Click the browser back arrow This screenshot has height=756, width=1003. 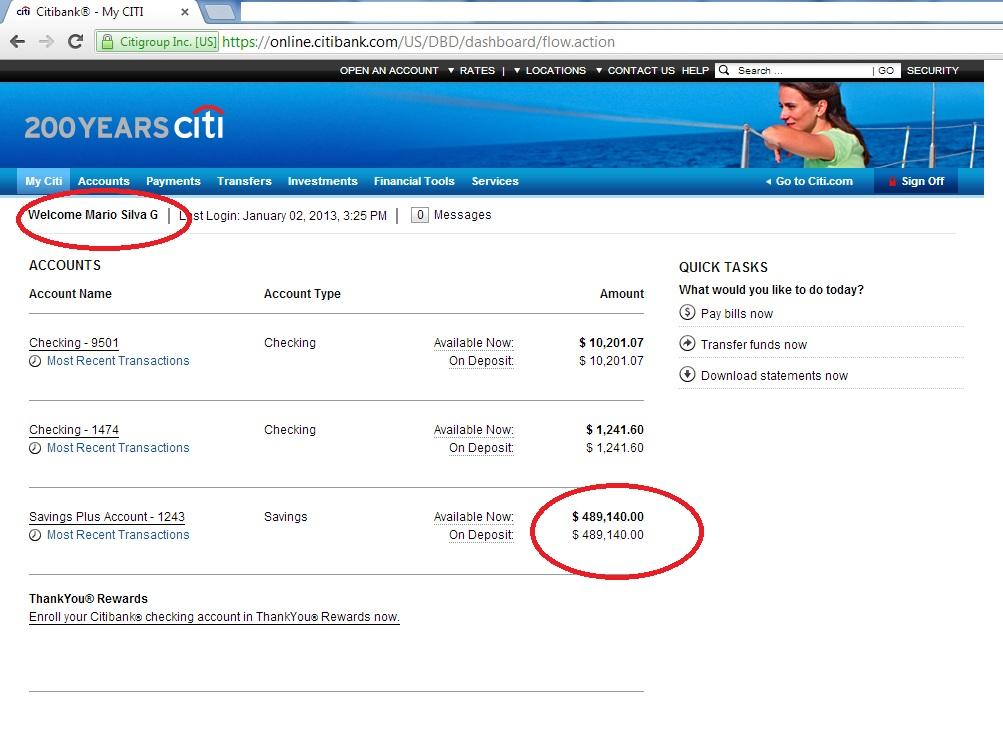[x=17, y=42]
